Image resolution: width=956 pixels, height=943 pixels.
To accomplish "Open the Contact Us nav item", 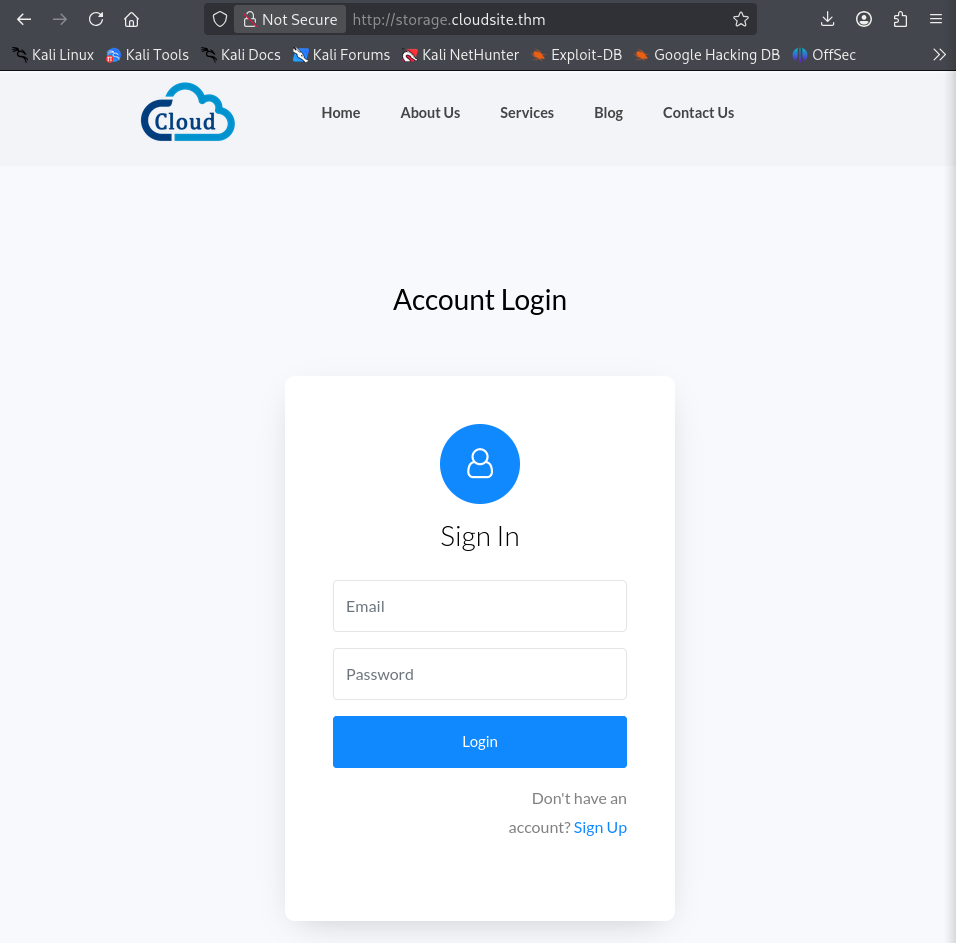I will 698,113.
